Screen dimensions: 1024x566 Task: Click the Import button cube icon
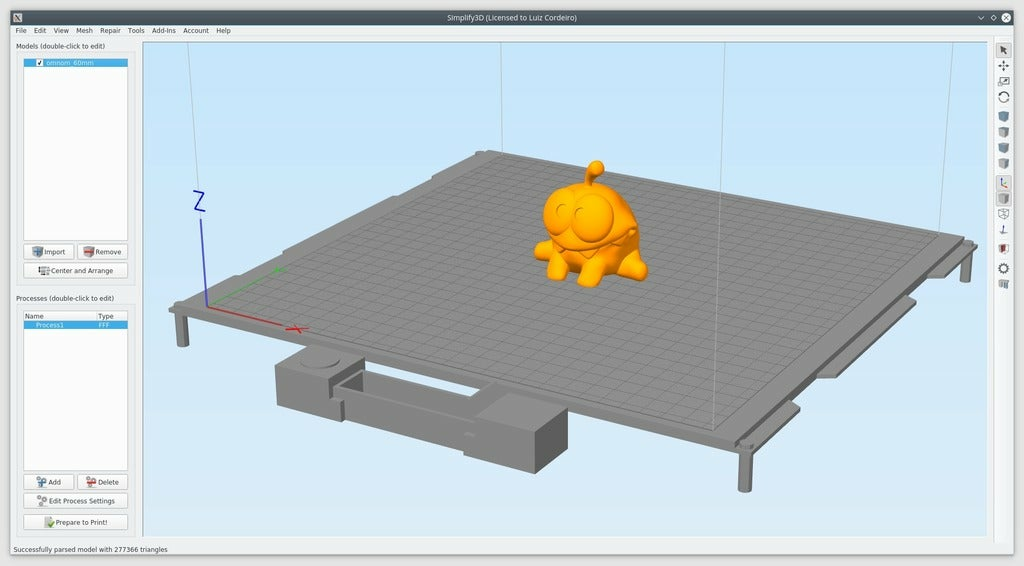(x=38, y=251)
